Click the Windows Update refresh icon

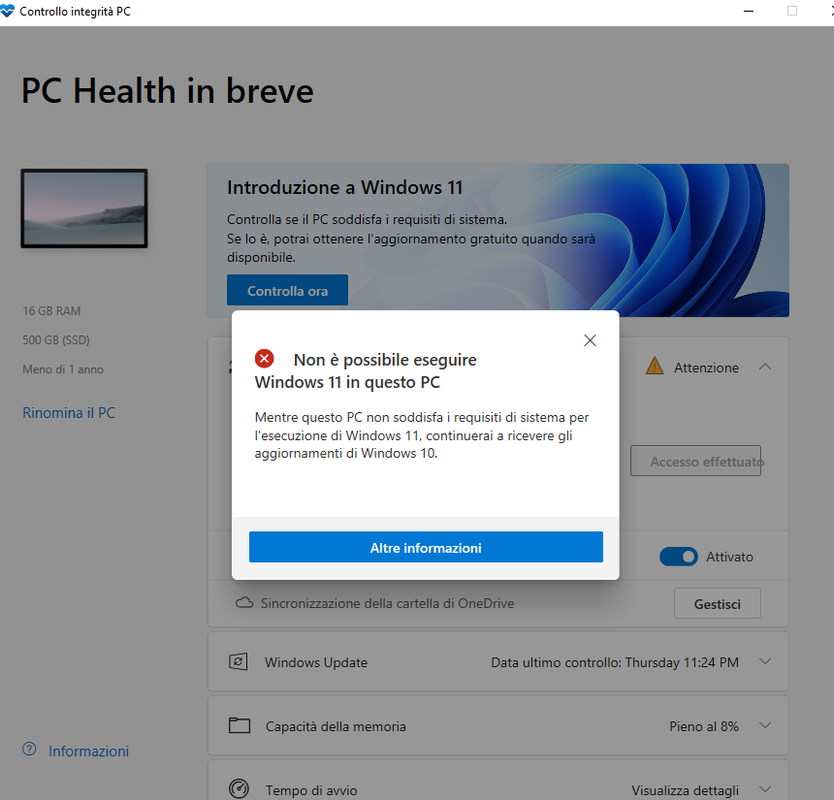coord(238,662)
